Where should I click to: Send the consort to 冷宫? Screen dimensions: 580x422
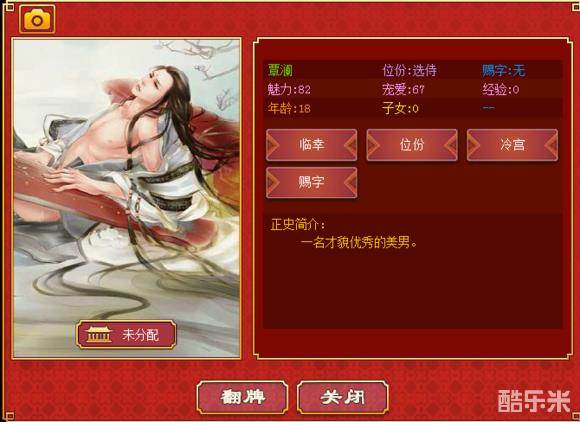point(512,145)
